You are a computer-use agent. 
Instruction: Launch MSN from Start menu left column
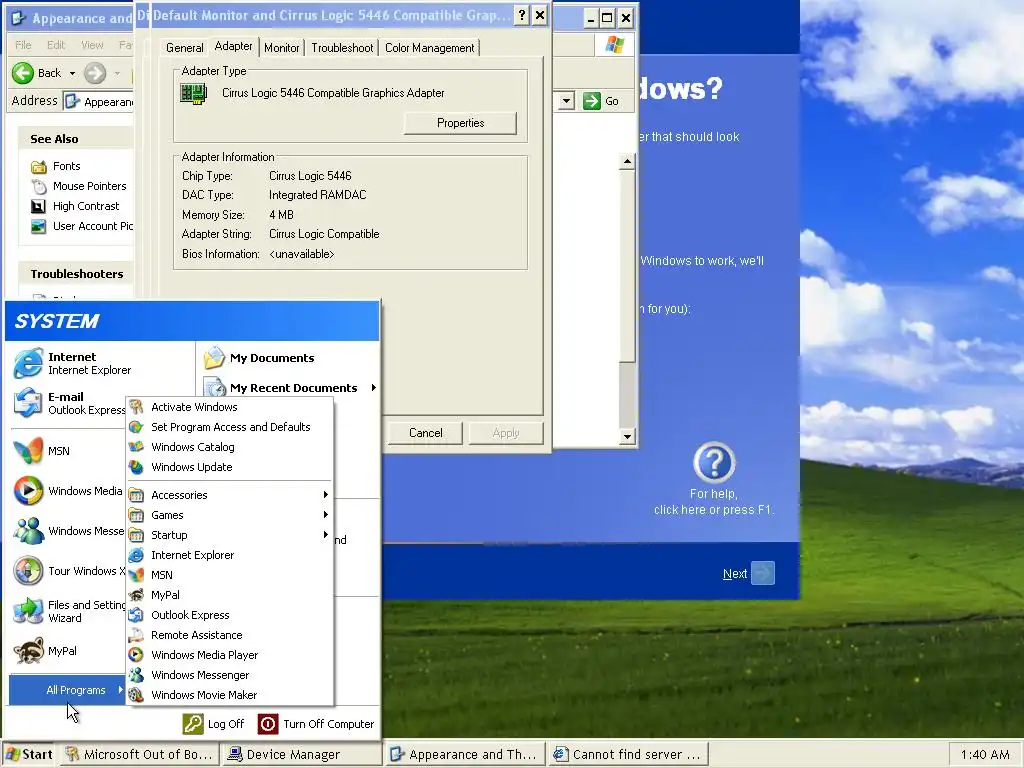pos(40,451)
